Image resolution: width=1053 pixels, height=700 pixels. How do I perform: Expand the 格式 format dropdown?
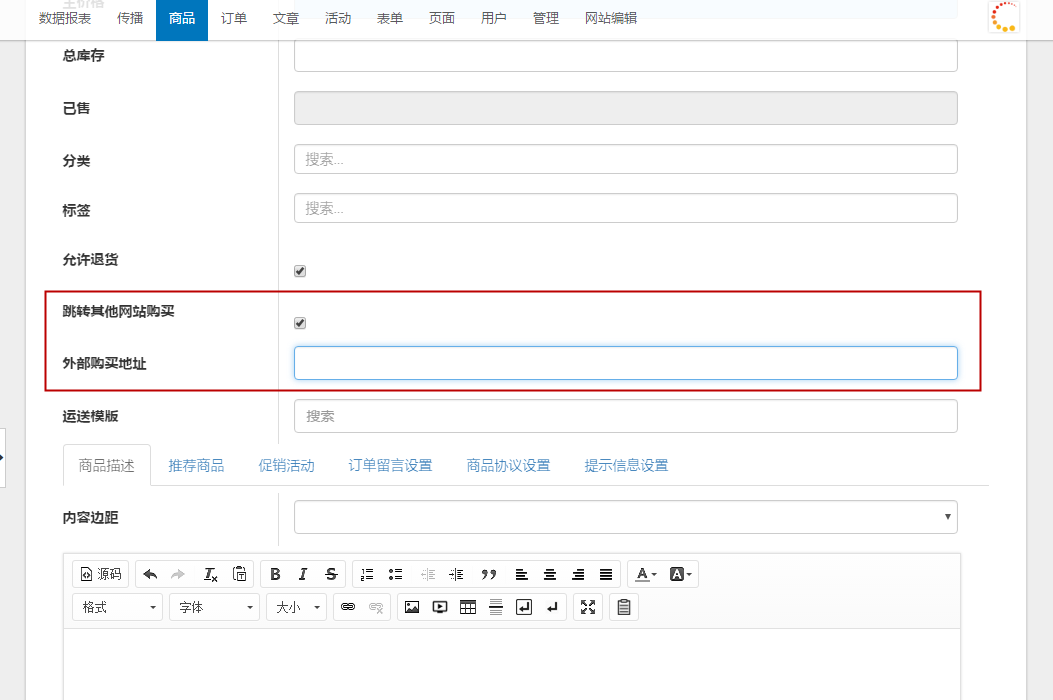117,607
